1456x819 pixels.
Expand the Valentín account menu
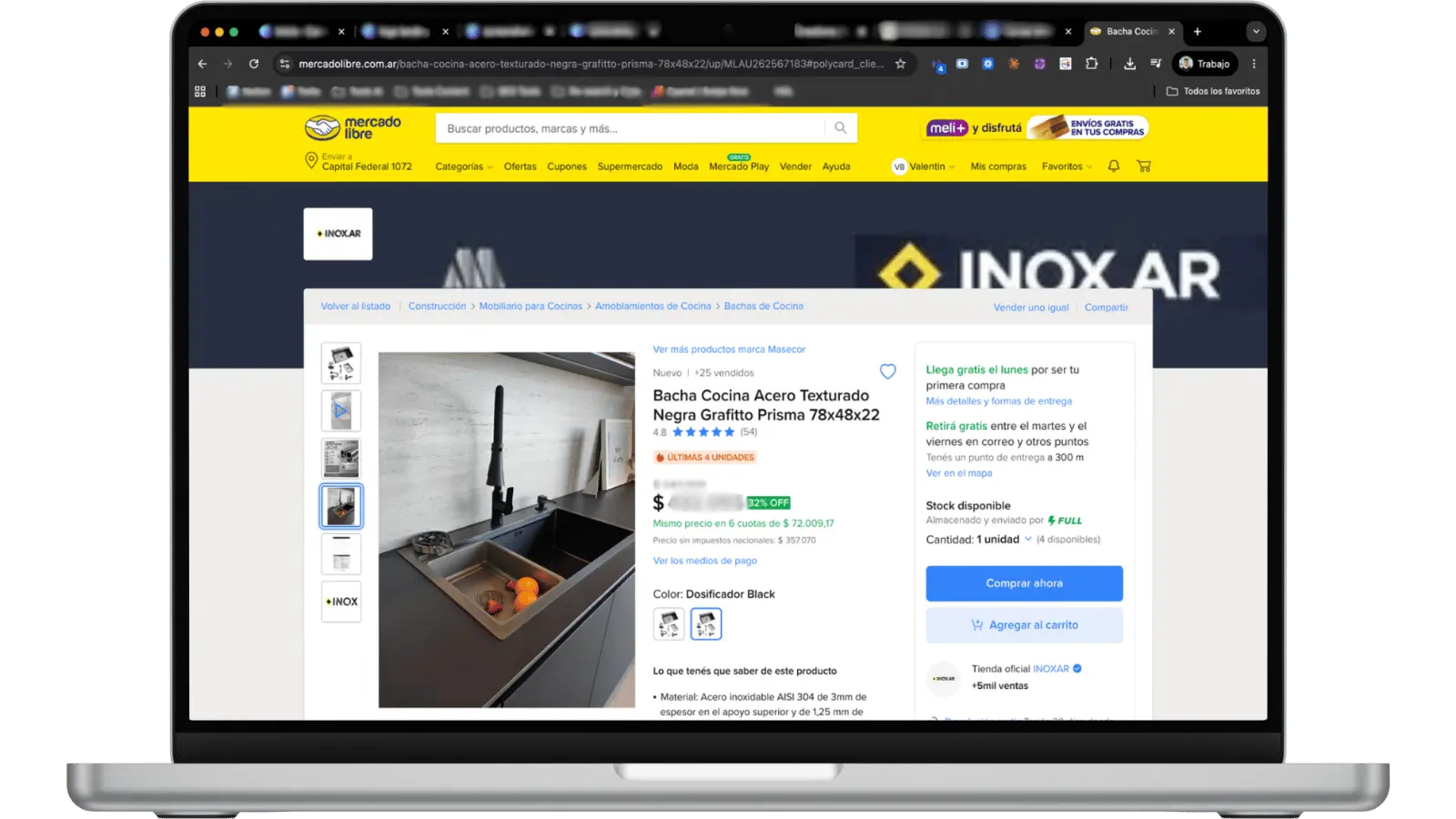(924, 167)
